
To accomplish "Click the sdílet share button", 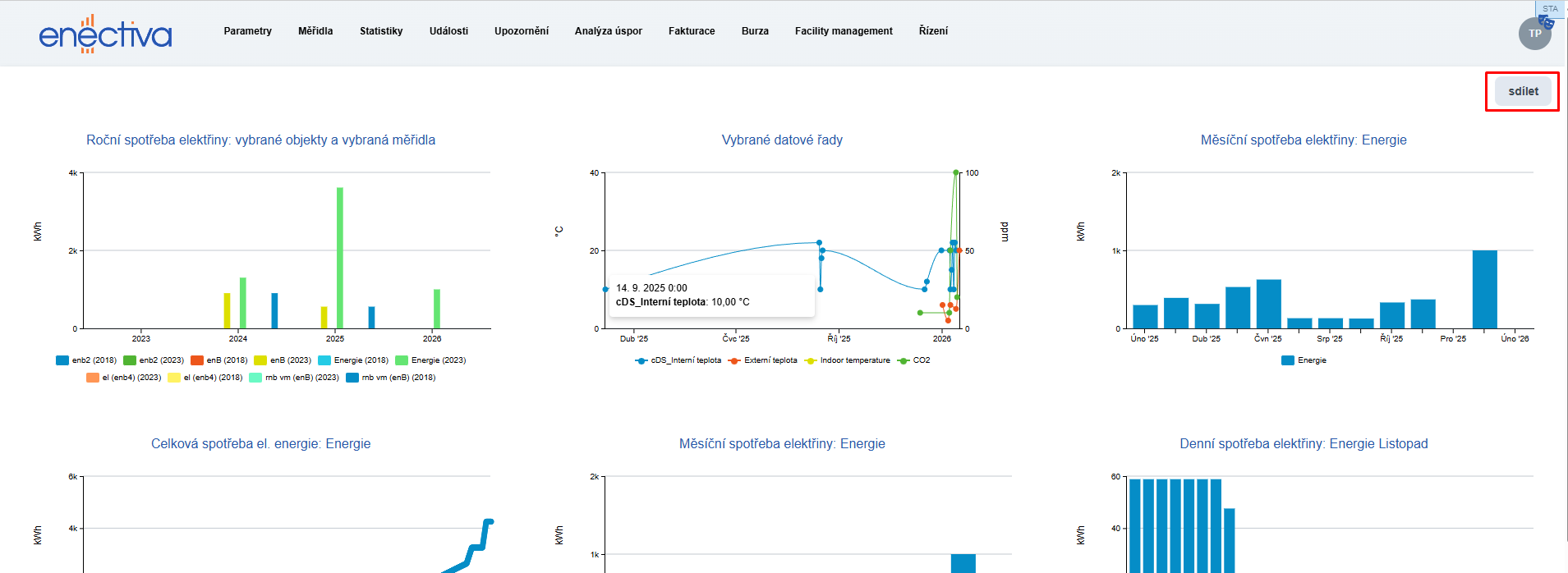I will click(x=1522, y=91).
